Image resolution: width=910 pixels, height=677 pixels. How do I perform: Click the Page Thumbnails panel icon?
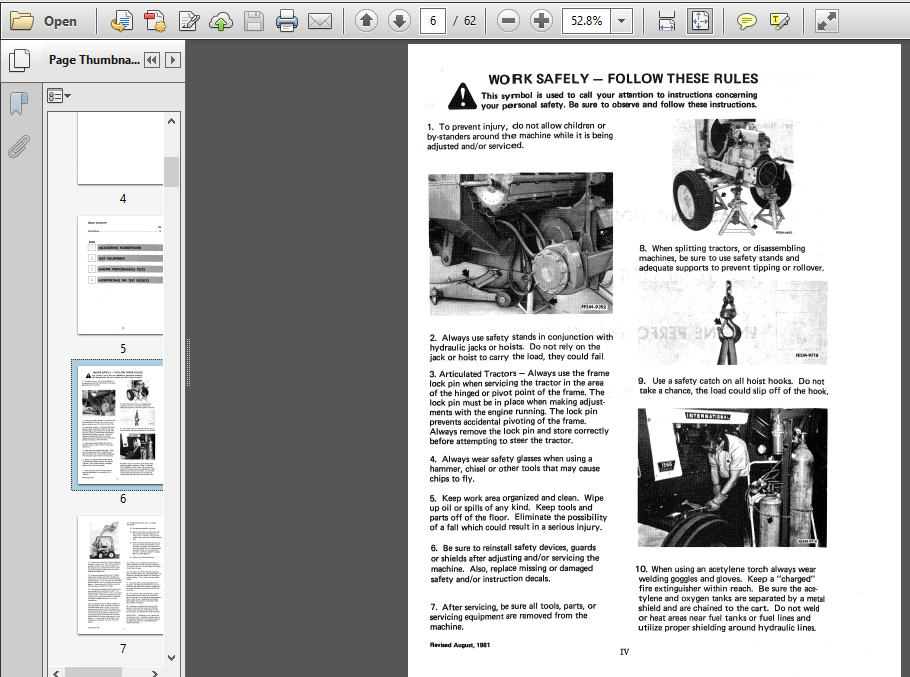click(x=20, y=60)
